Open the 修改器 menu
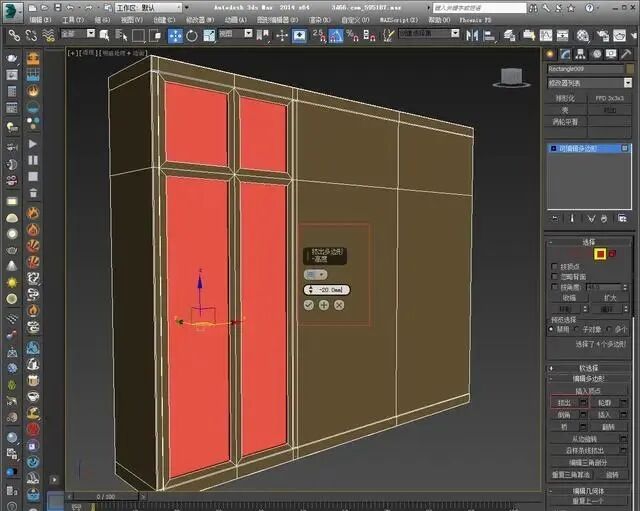Image resolution: width=640 pixels, height=511 pixels. (x=200, y=20)
